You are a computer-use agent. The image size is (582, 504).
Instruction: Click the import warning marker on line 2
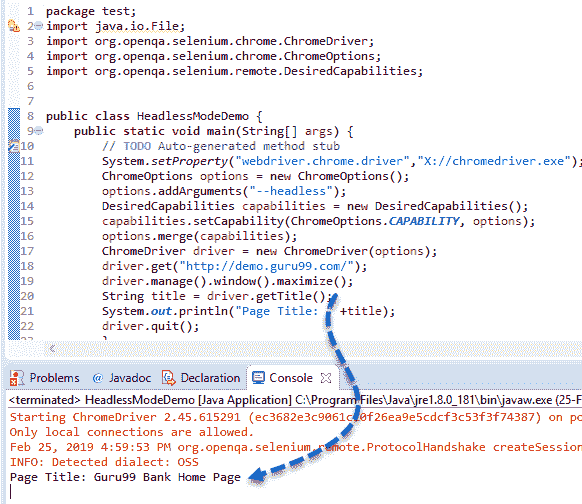click(13, 26)
